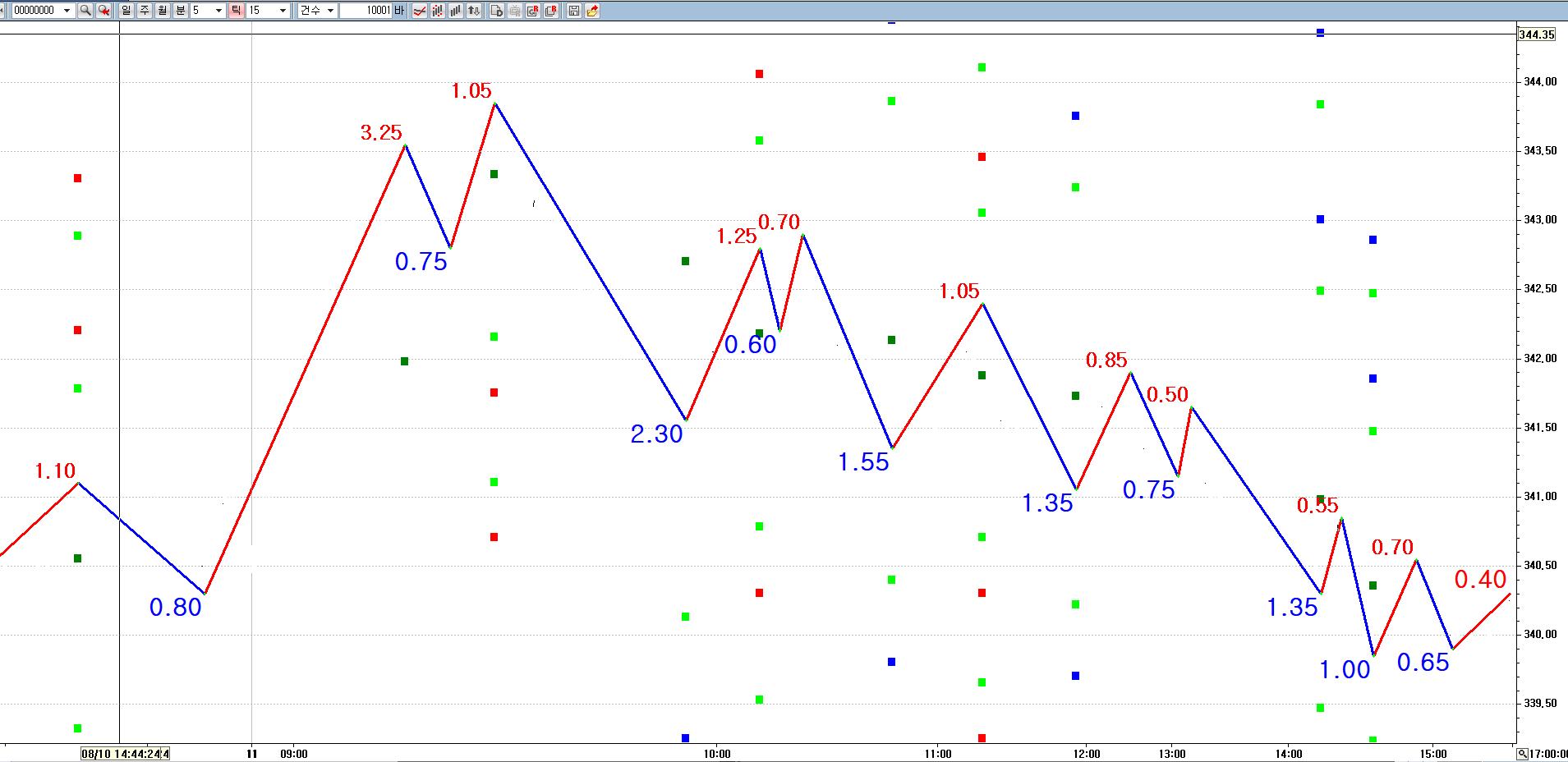The width and height of the screenshot is (1568, 762).
Task: Click the folder icon with red arrow
Action: click(x=592, y=11)
